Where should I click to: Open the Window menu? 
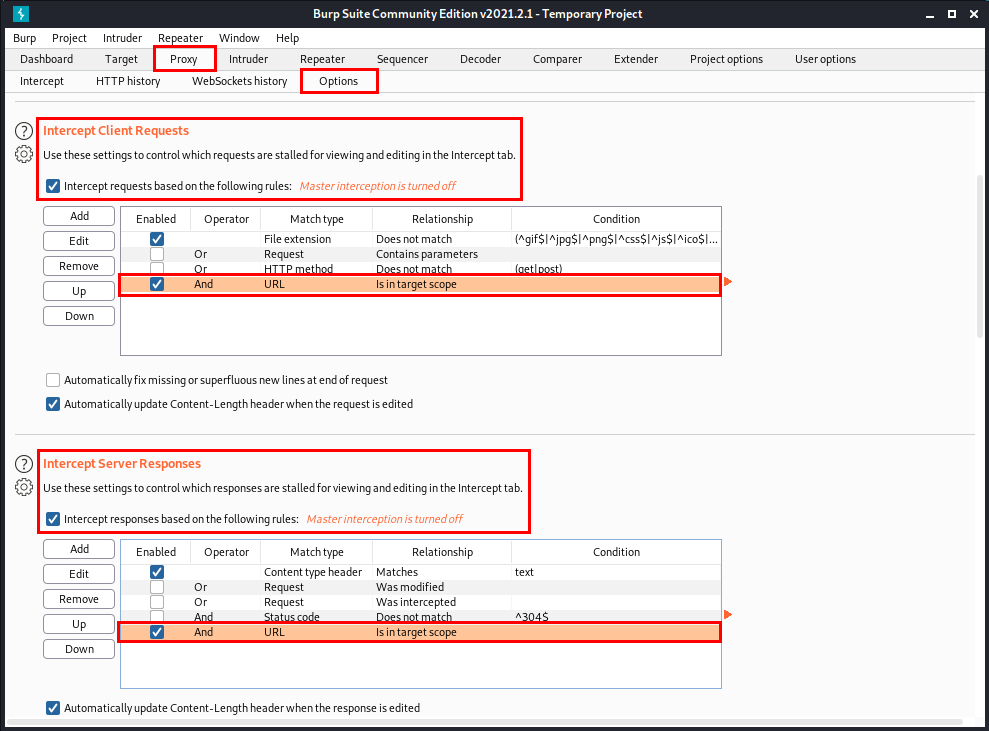(x=239, y=38)
